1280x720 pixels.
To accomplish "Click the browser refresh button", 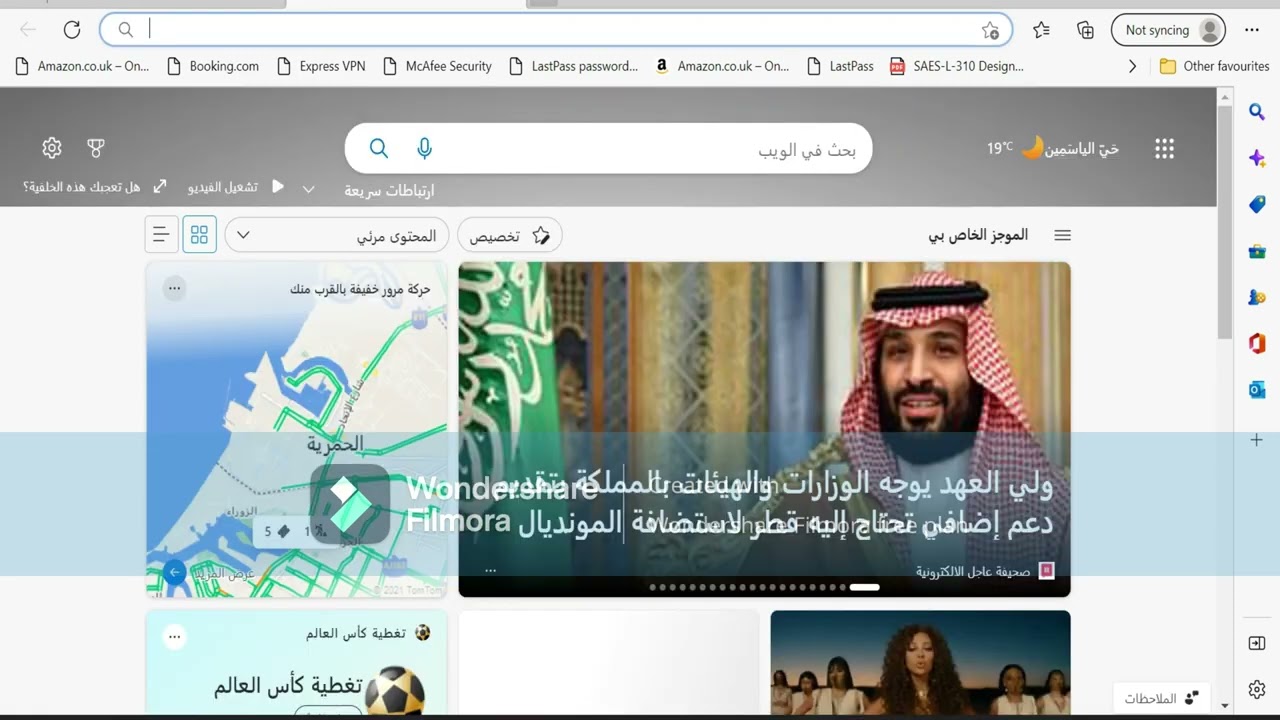I will [x=72, y=30].
